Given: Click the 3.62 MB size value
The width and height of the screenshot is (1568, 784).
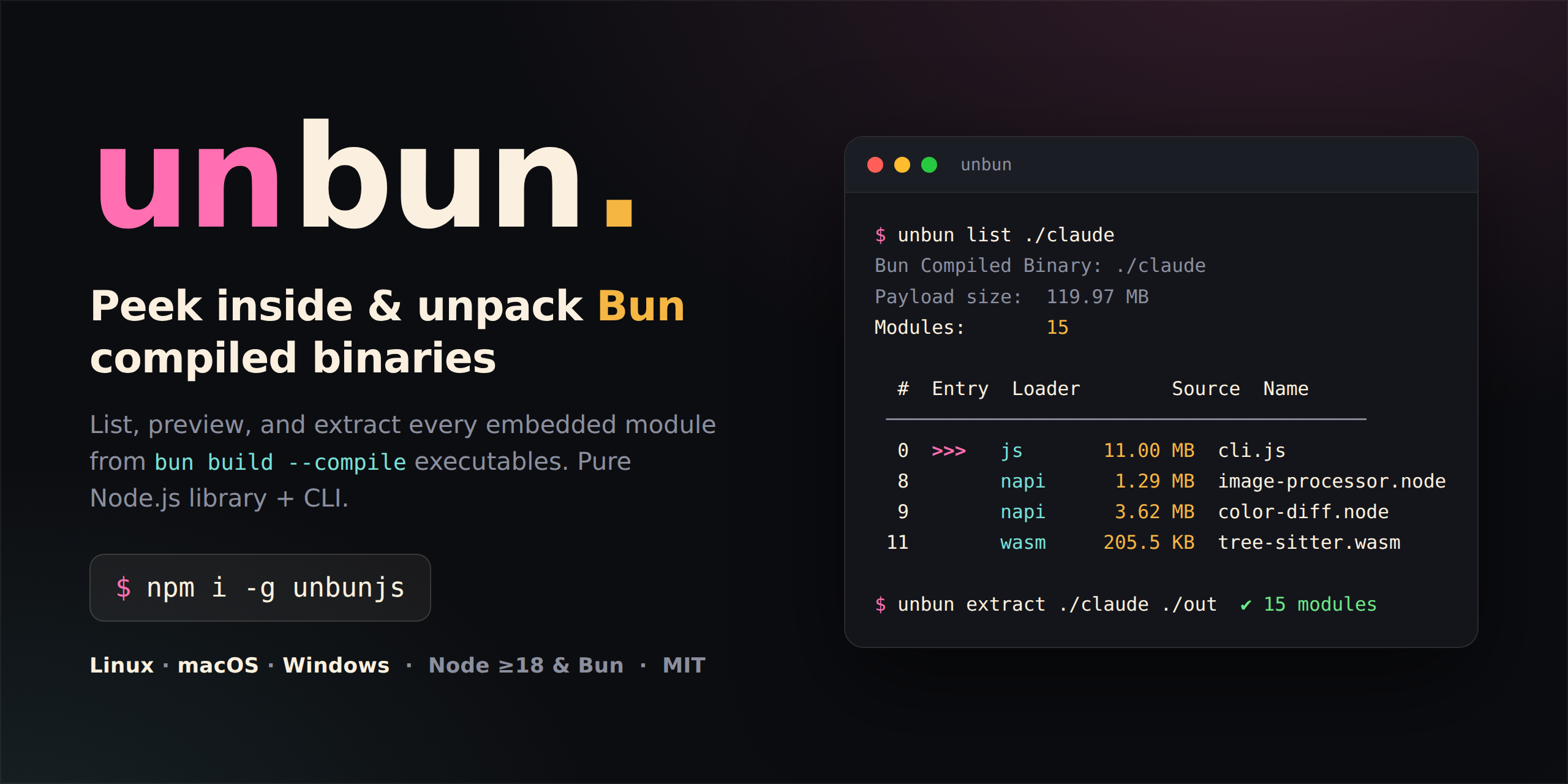Looking at the screenshot, I should point(1155,512).
